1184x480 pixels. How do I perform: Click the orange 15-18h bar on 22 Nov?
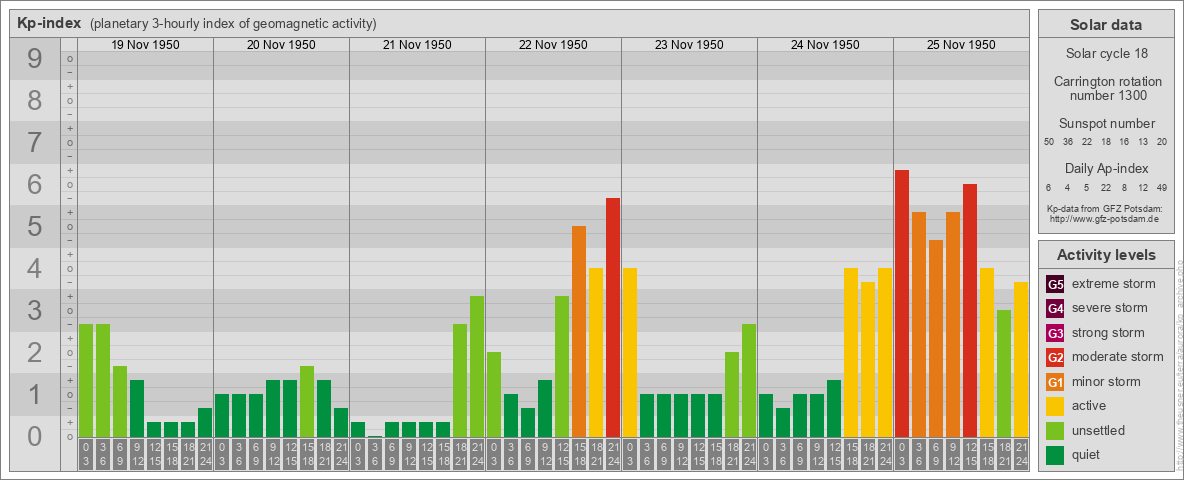(x=579, y=331)
